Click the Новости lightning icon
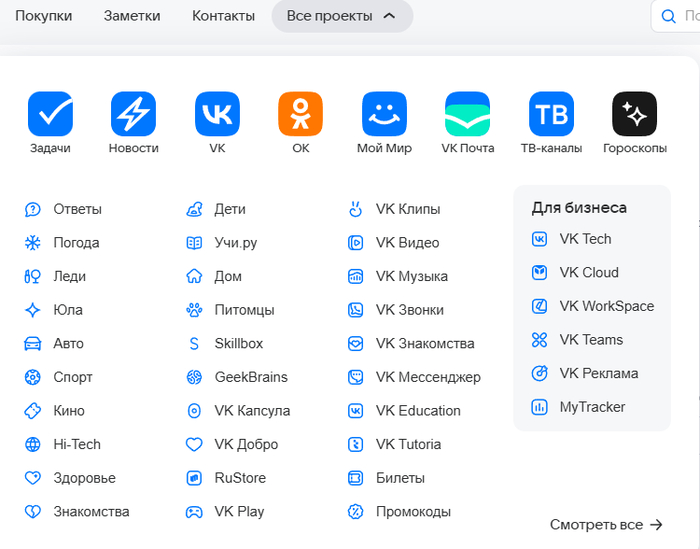Viewport: 700px width, 549px height. point(133,115)
